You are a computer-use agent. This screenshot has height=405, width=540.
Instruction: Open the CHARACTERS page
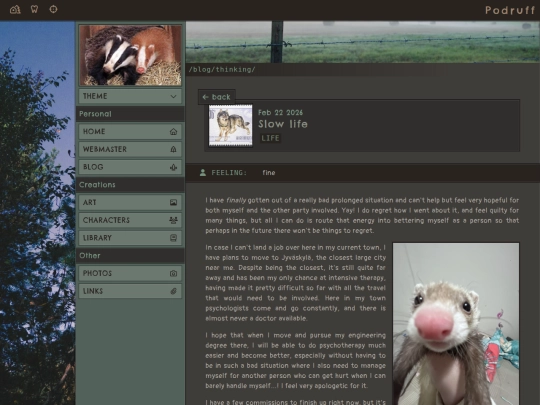(130, 220)
